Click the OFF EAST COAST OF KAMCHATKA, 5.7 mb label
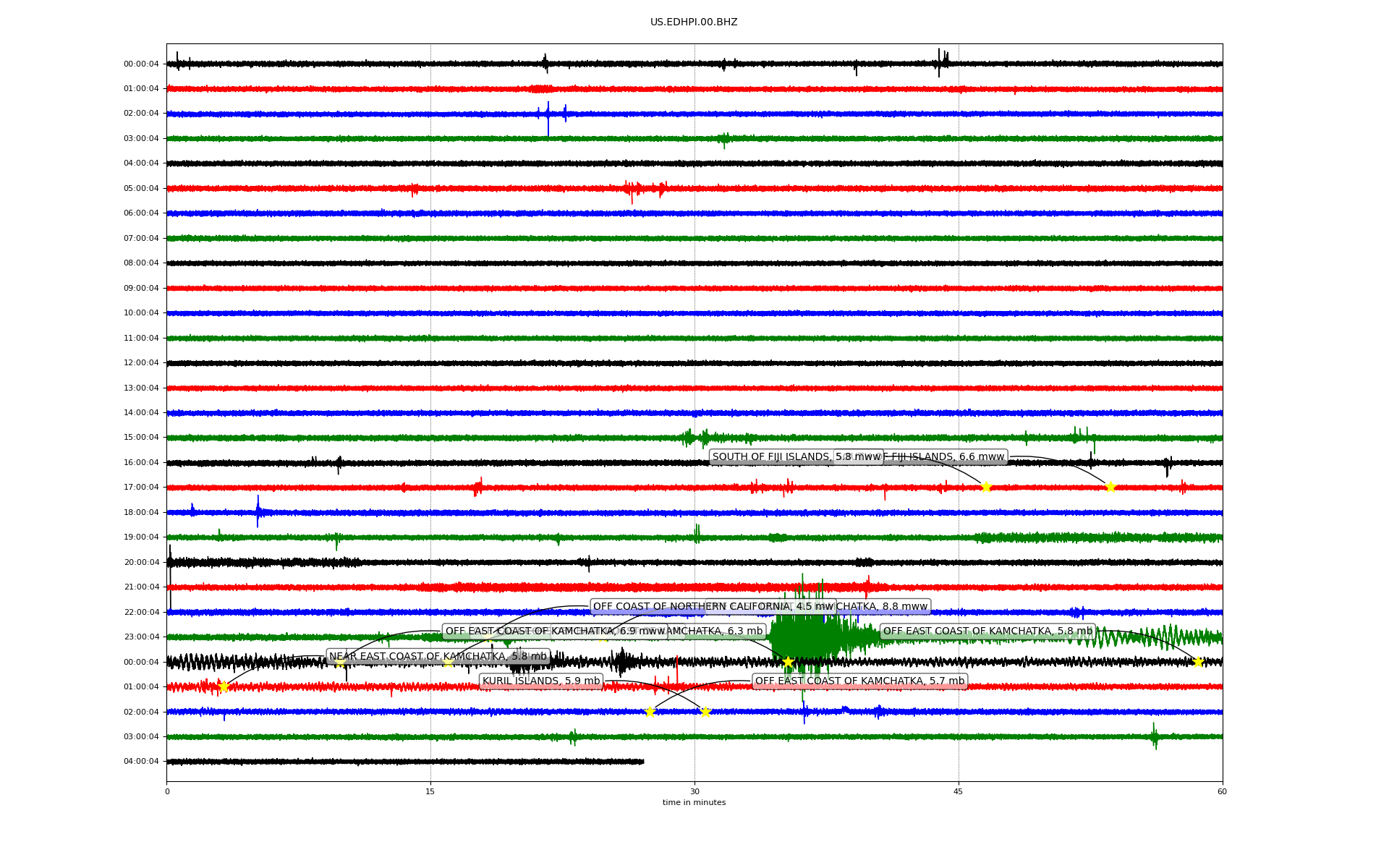Screen dimensions: 1389x868 pyautogui.click(x=859, y=681)
